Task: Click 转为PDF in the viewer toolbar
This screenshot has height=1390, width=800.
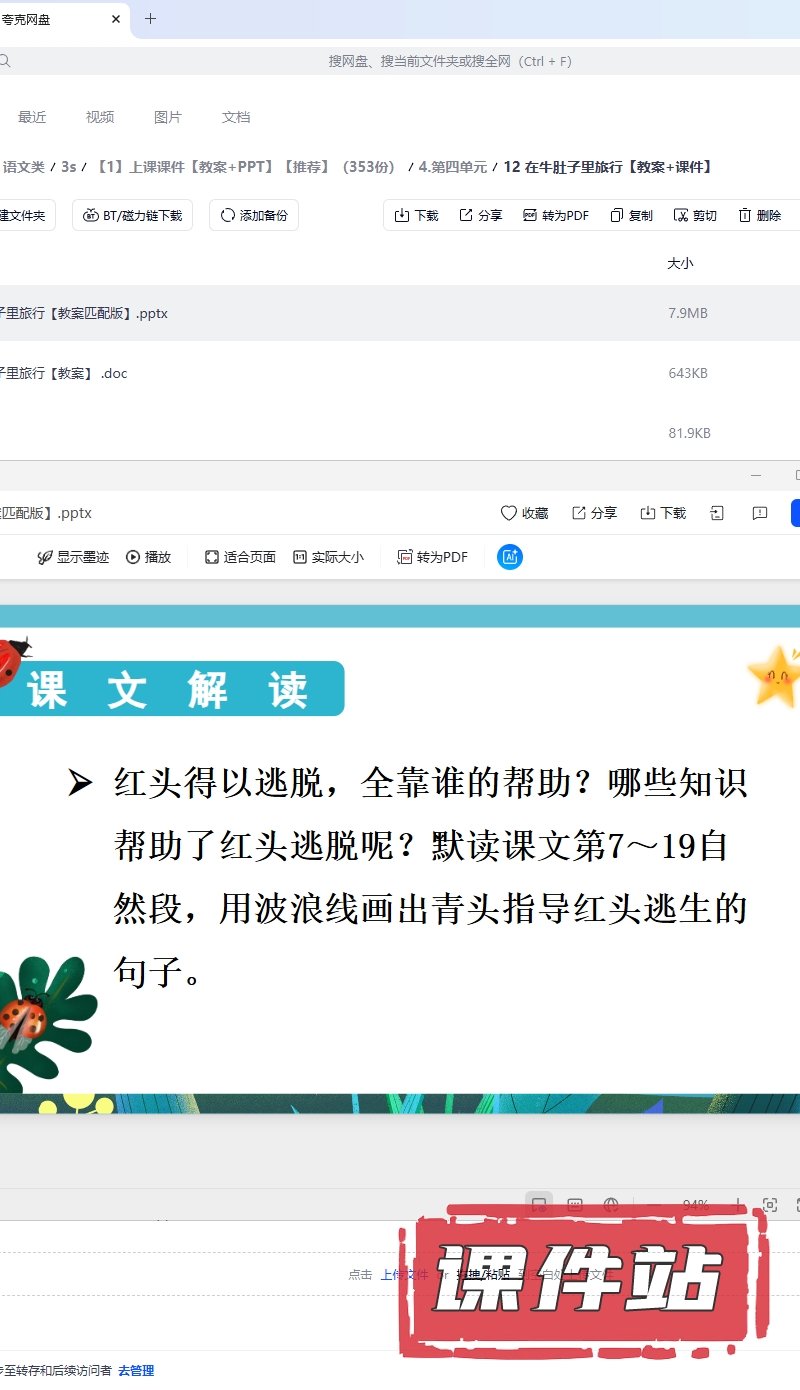Action: (x=432, y=557)
